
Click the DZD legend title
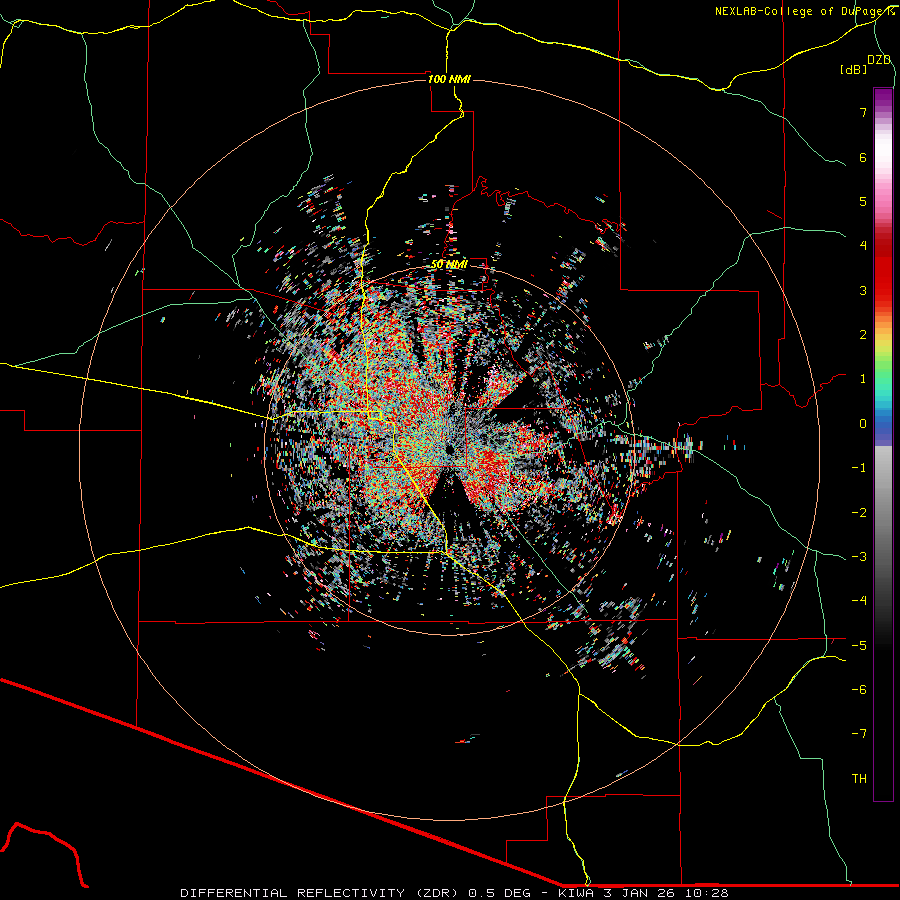point(878,60)
